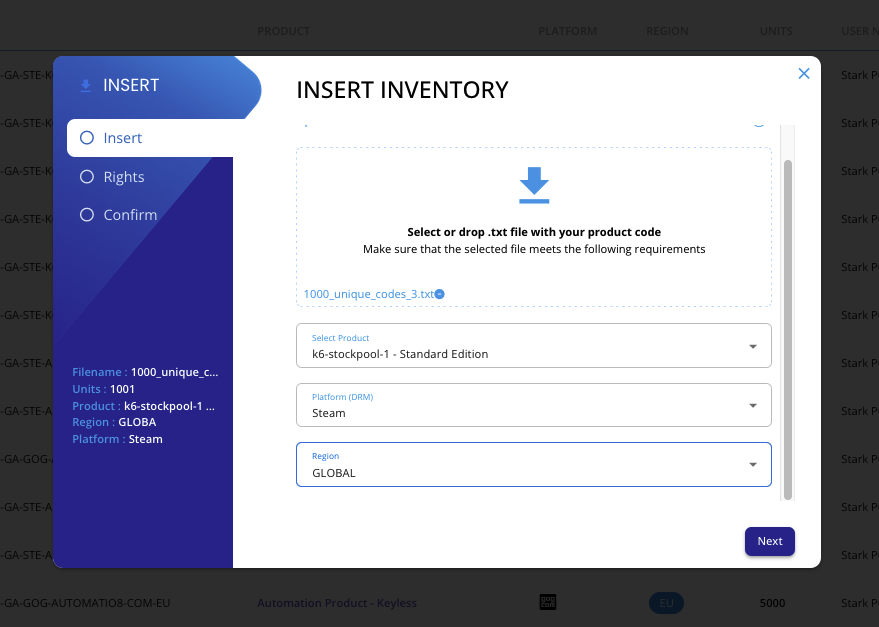The width and height of the screenshot is (879, 627).
Task: Click the Filename summary value
Action: [174, 372]
